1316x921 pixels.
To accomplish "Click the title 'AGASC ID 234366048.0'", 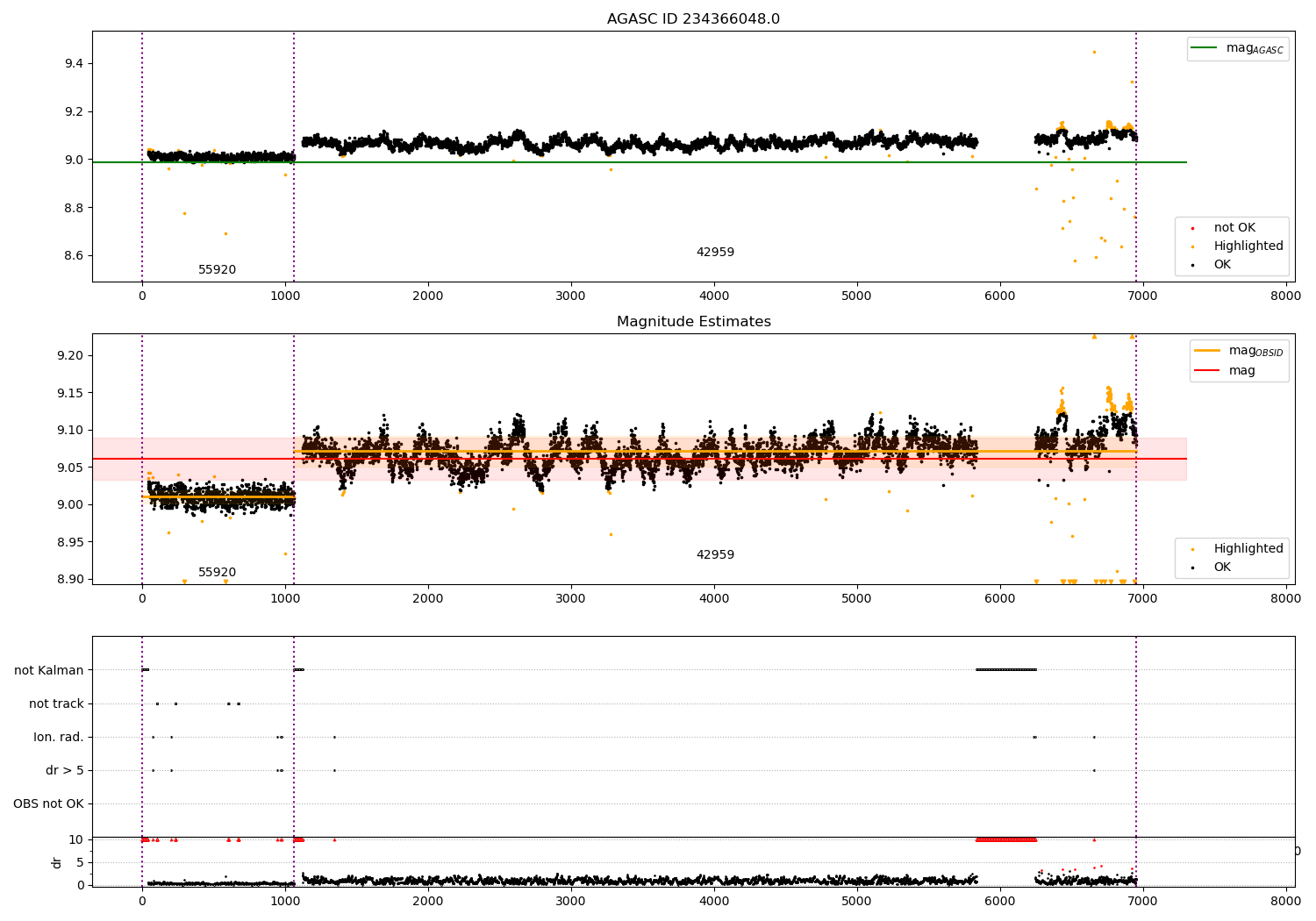I will pyautogui.click(x=693, y=19).
